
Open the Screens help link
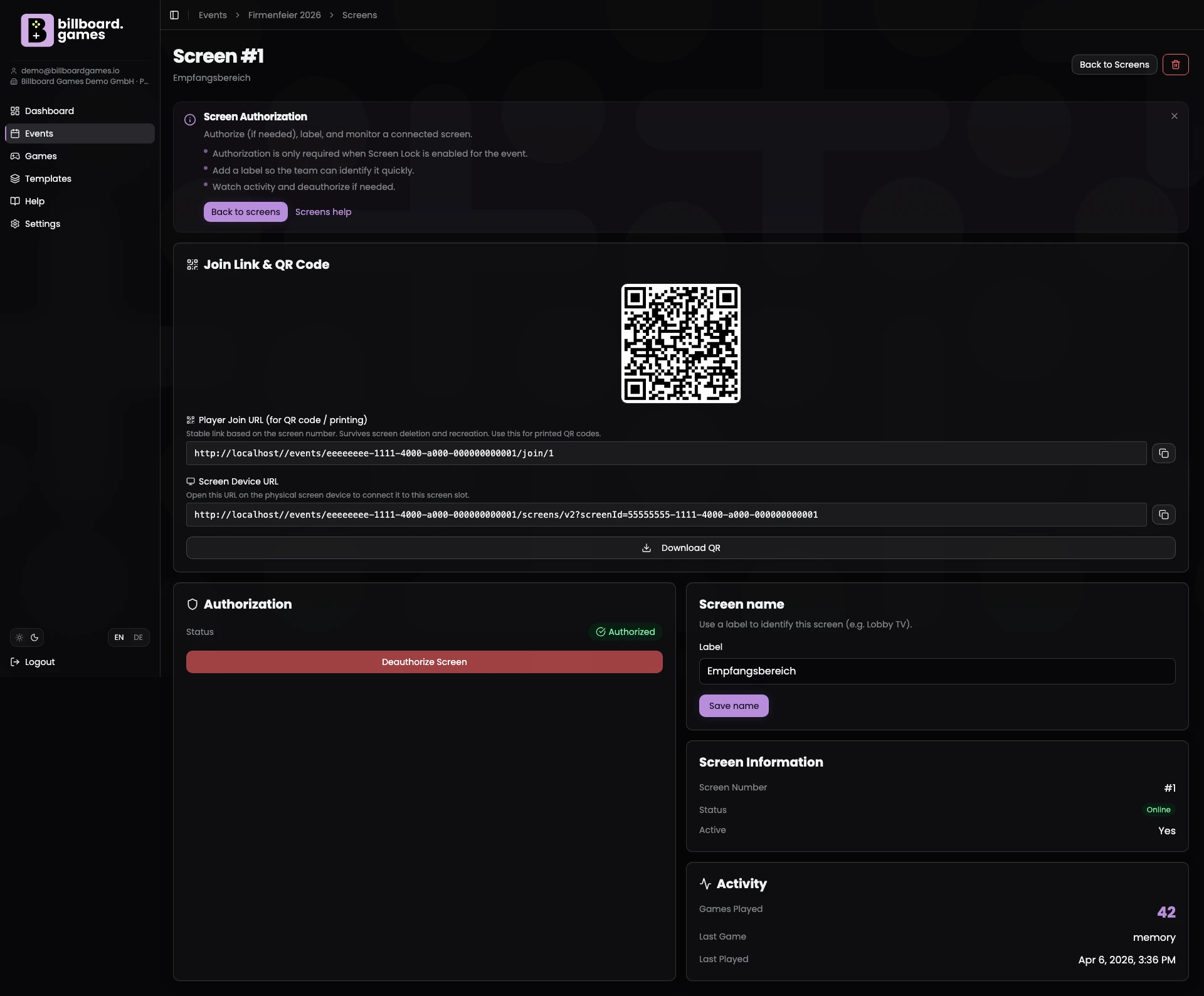tap(323, 211)
